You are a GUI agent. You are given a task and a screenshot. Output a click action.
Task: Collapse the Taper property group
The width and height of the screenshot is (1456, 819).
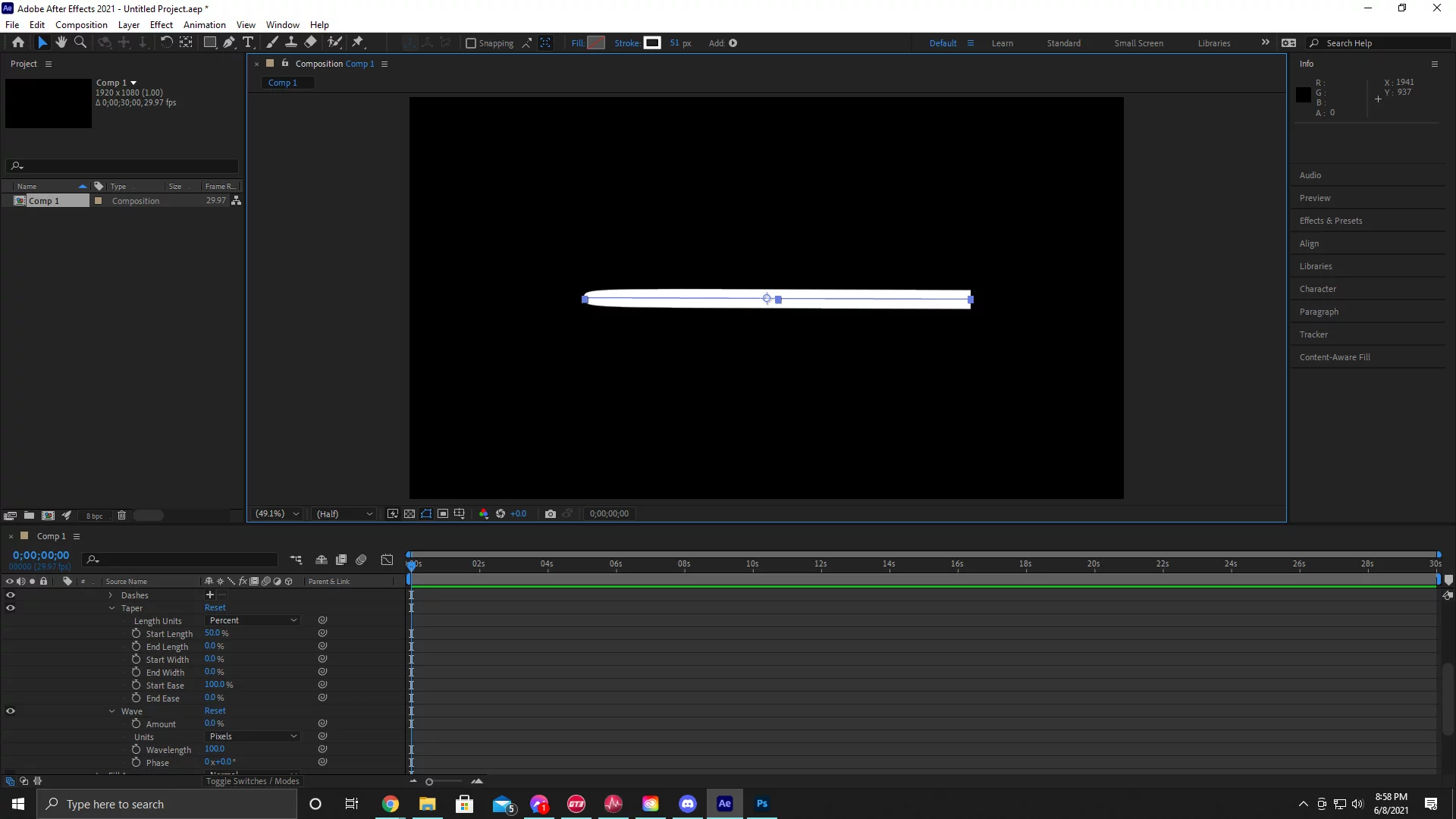(112, 608)
